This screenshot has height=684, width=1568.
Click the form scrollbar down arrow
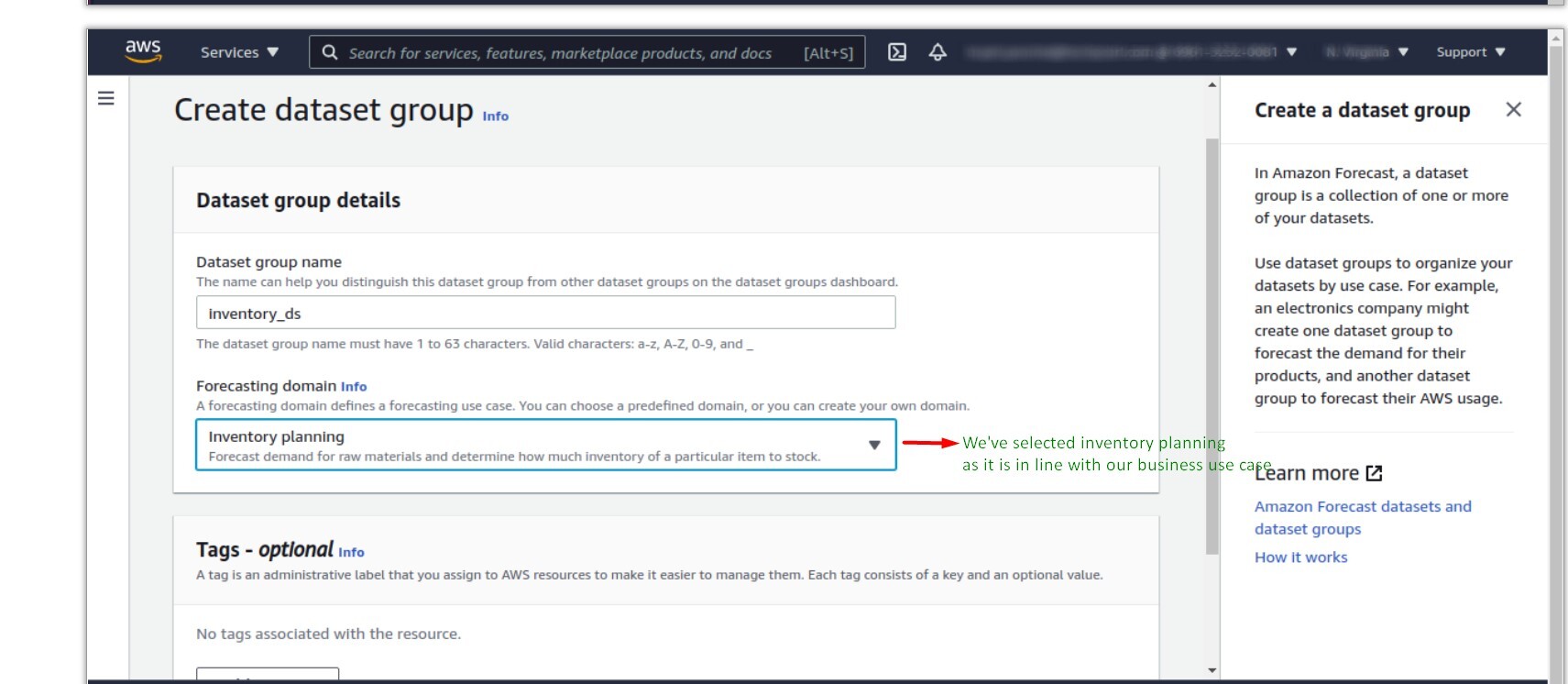pyautogui.click(x=1212, y=670)
